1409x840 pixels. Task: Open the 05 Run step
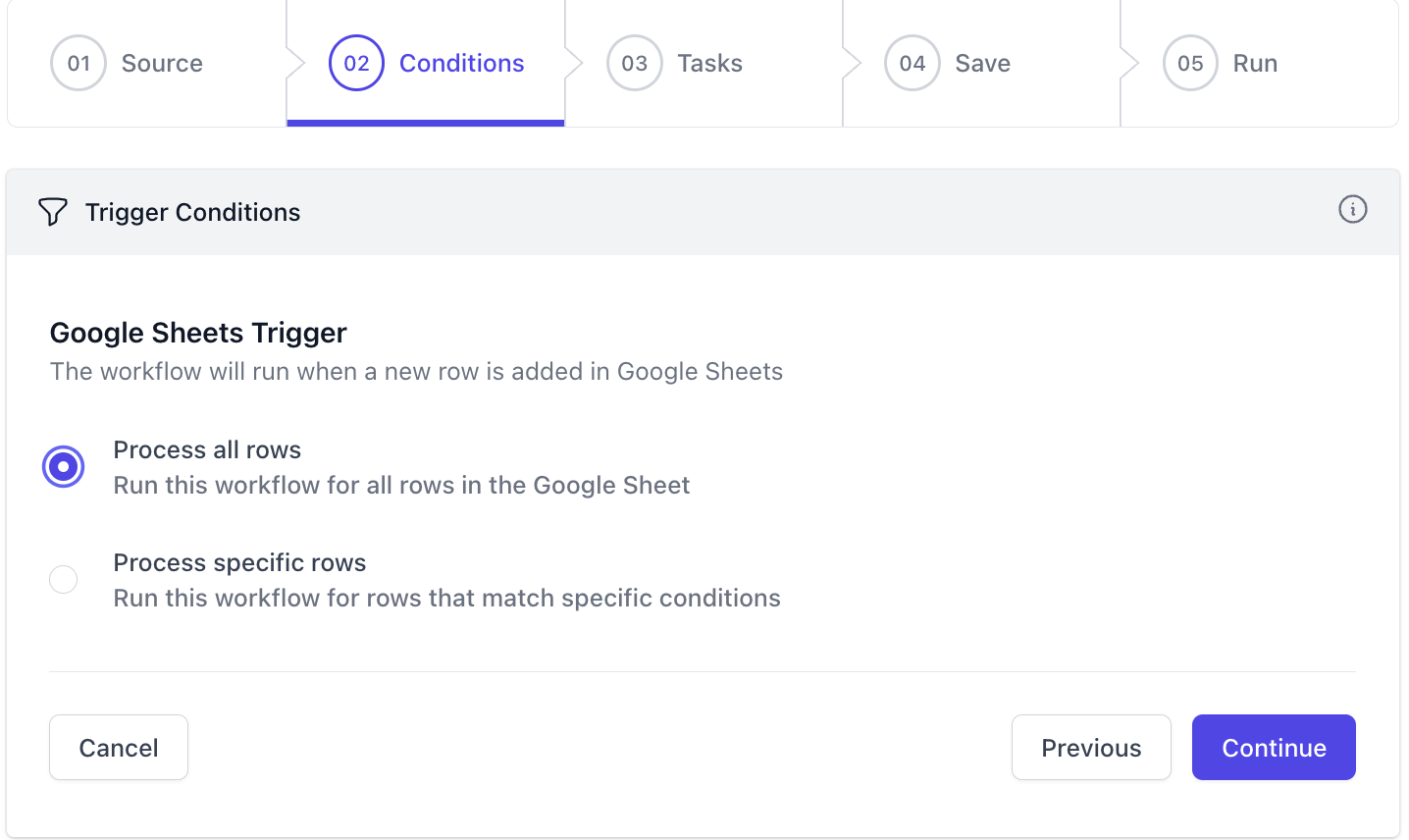point(1259,64)
